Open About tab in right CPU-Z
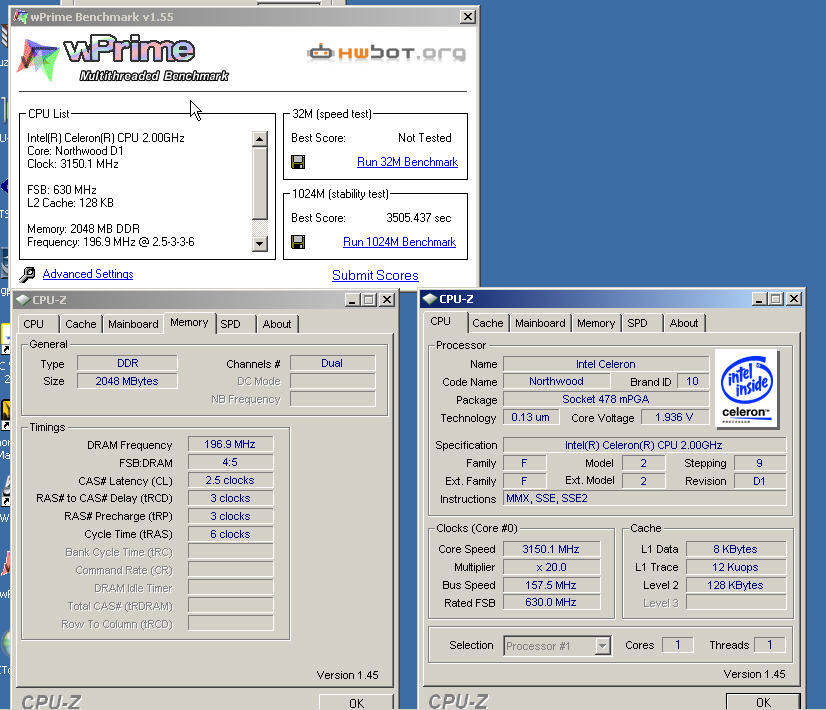 pyautogui.click(x=684, y=323)
